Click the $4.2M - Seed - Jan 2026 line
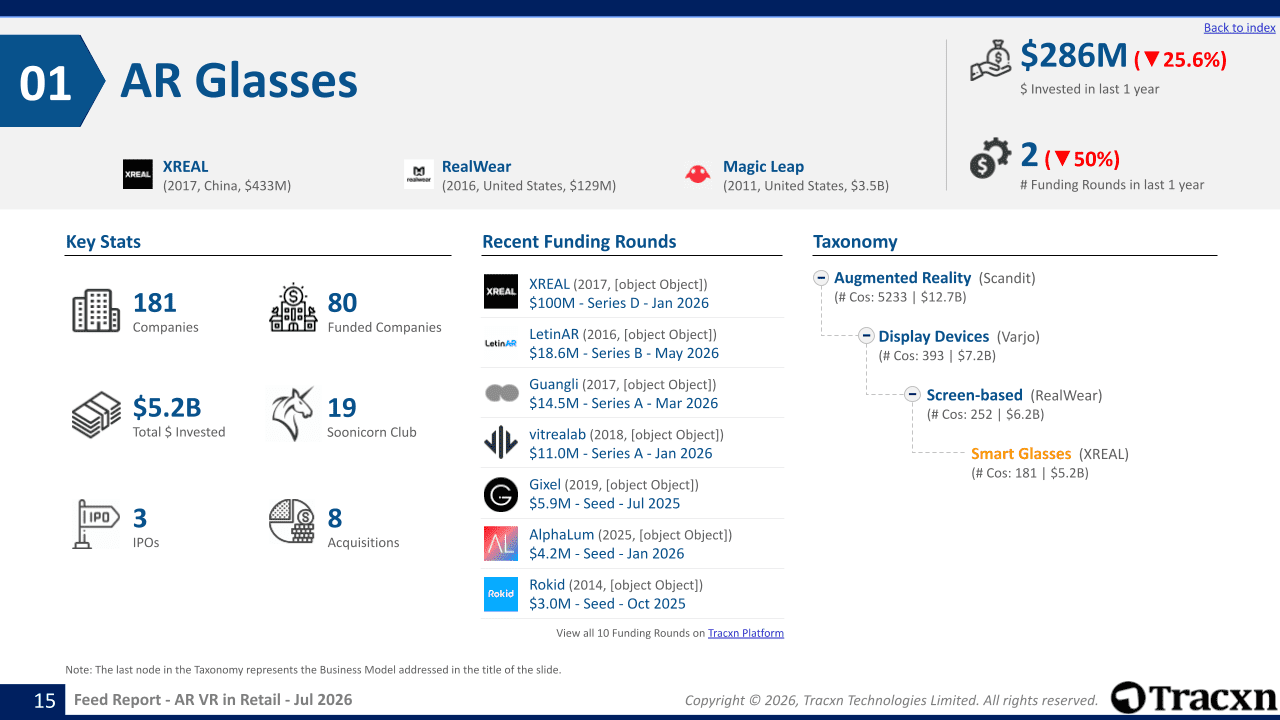The width and height of the screenshot is (1280, 720). [607, 553]
